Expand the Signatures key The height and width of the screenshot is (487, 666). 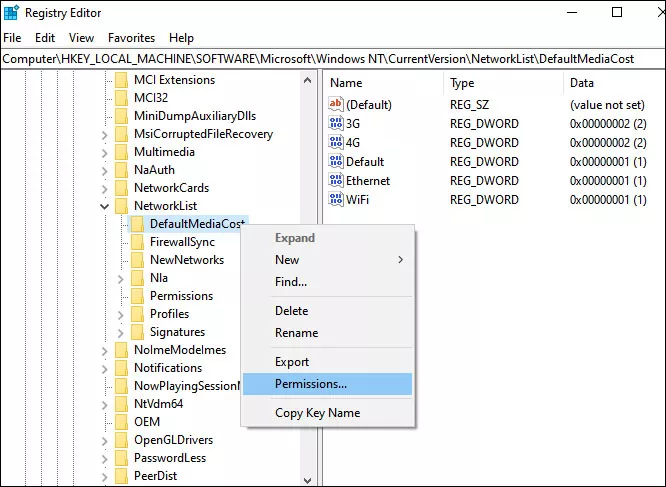click(121, 333)
